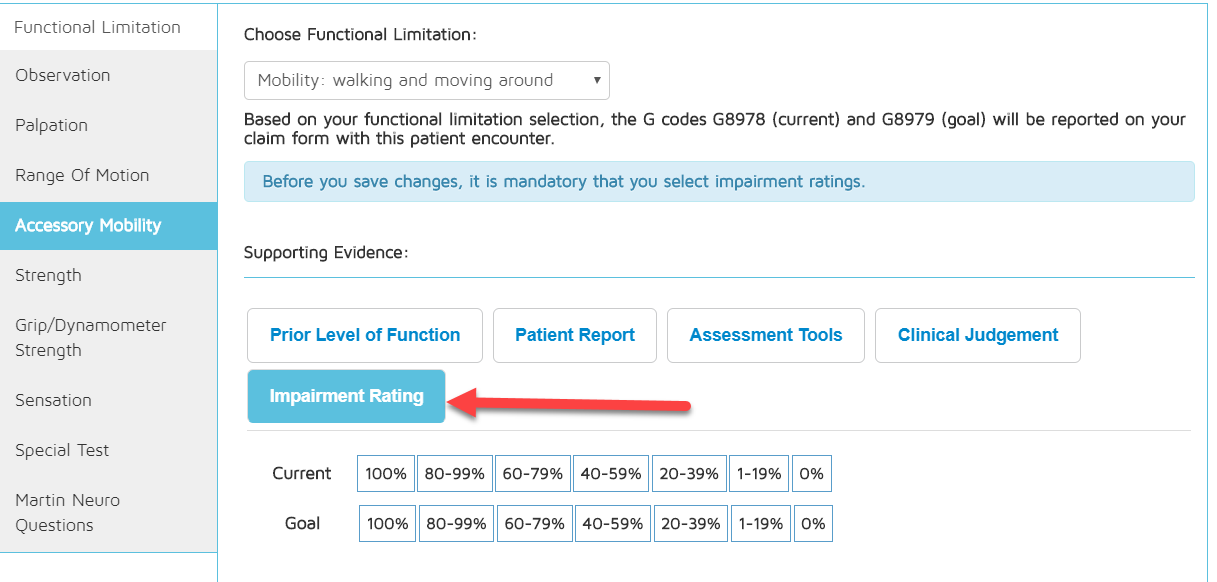Open the Observation sidebar tab
The height and width of the screenshot is (582, 1217).
point(63,75)
